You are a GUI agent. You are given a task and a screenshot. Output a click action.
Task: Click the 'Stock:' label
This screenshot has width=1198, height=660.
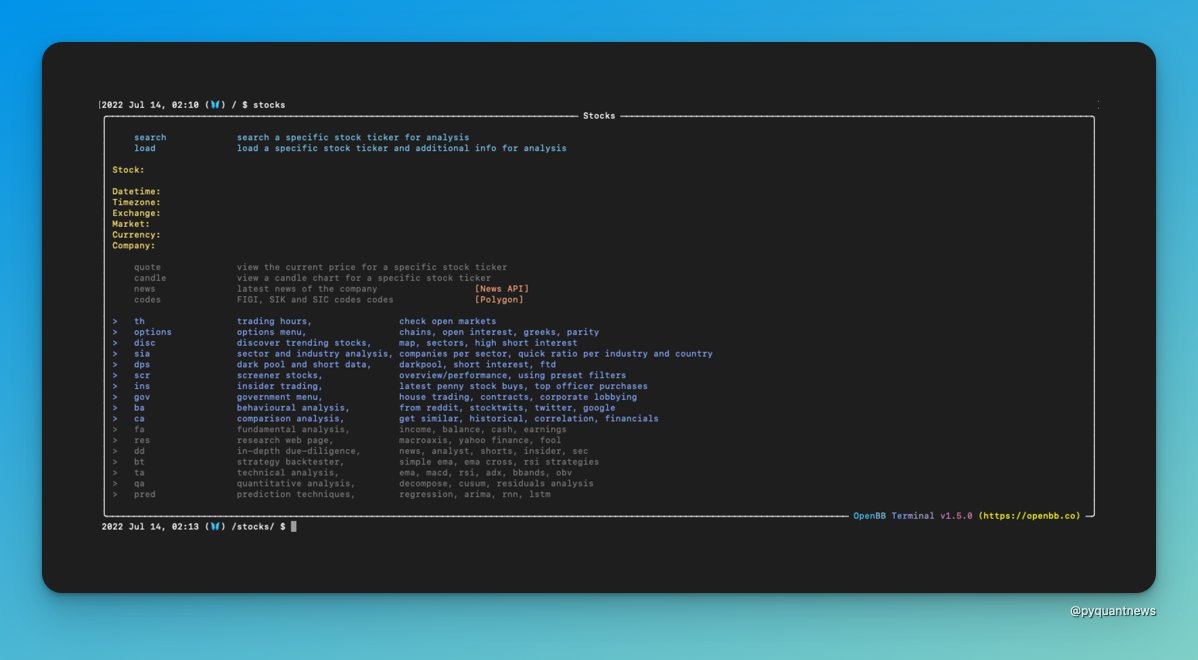[128, 170]
